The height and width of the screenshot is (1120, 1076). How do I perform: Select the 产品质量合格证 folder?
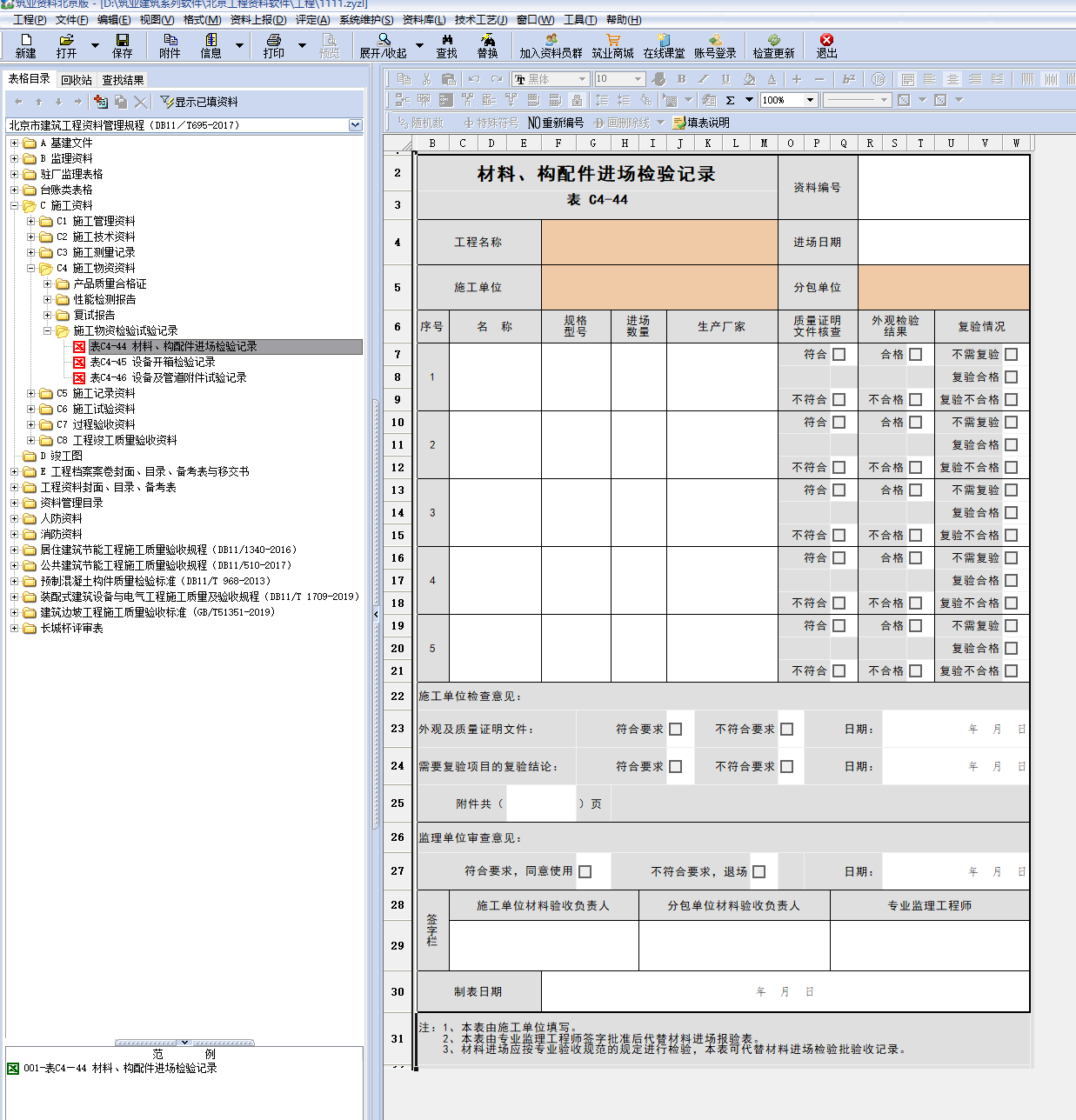[x=110, y=283]
